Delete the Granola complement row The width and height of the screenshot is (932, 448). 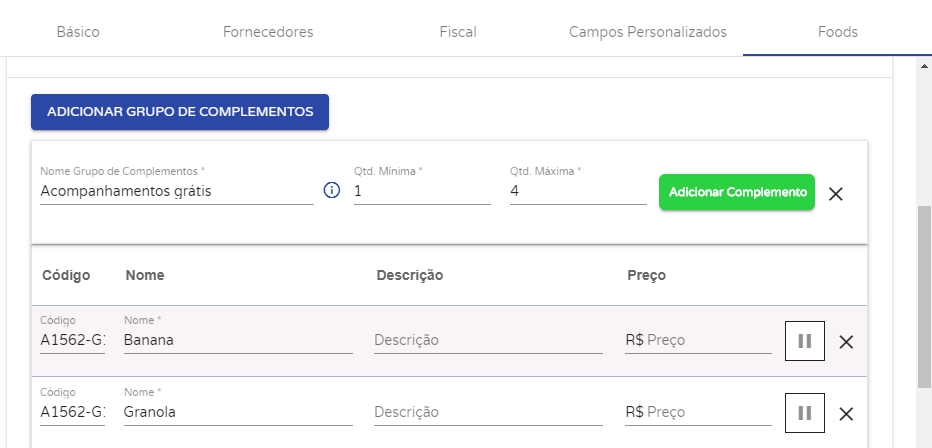pos(846,414)
